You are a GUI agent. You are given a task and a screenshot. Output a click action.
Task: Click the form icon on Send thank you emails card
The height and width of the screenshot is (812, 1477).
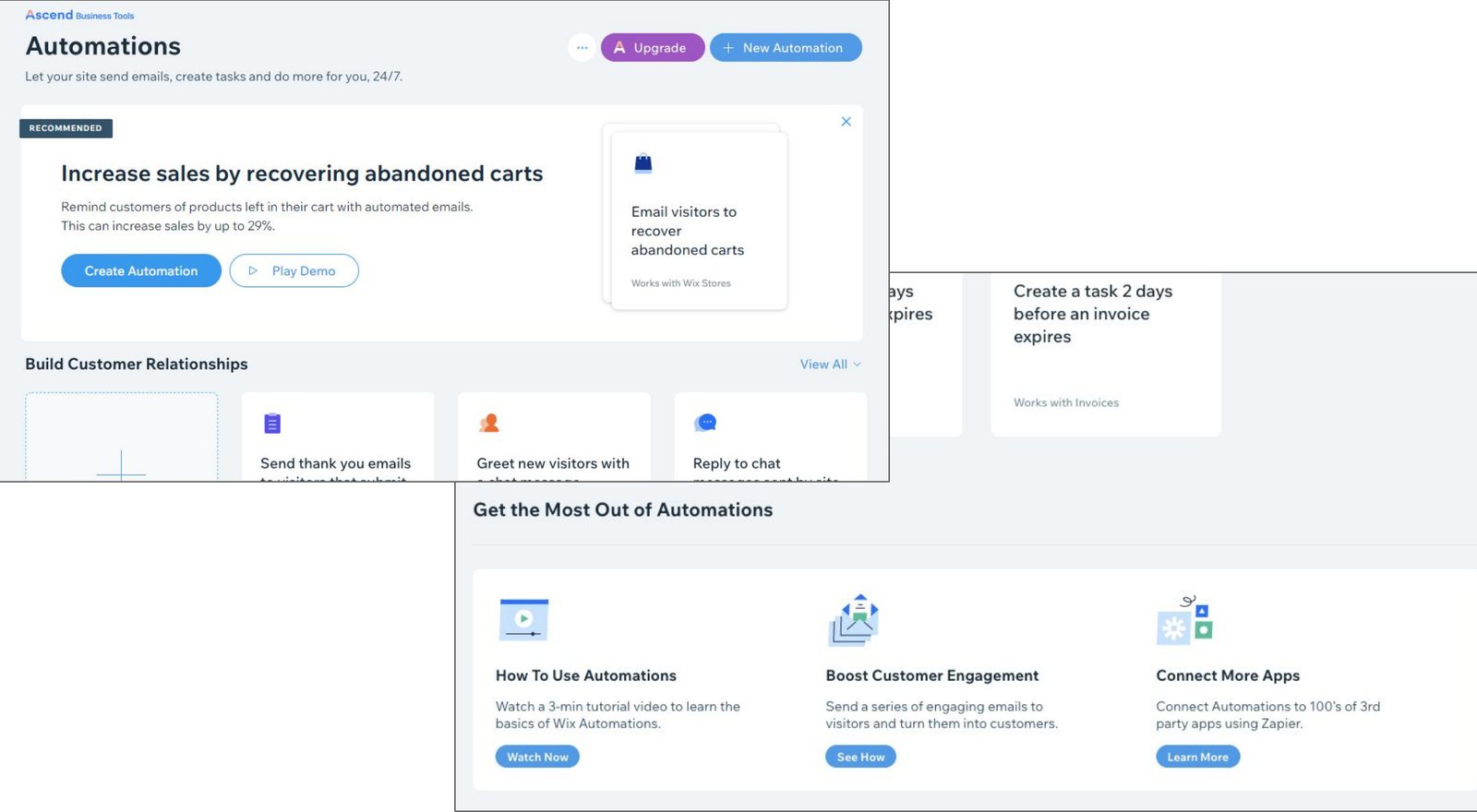coord(272,424)
